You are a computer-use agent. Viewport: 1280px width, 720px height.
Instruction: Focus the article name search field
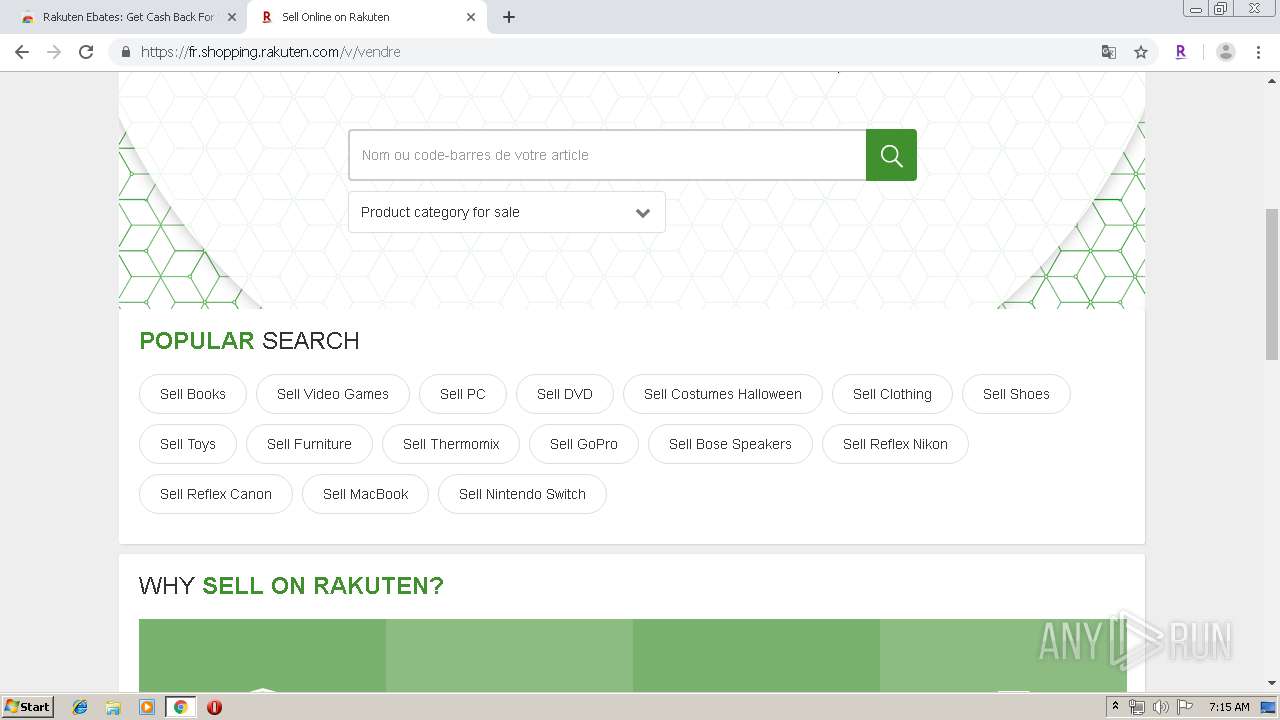click(x=607, y=155)
